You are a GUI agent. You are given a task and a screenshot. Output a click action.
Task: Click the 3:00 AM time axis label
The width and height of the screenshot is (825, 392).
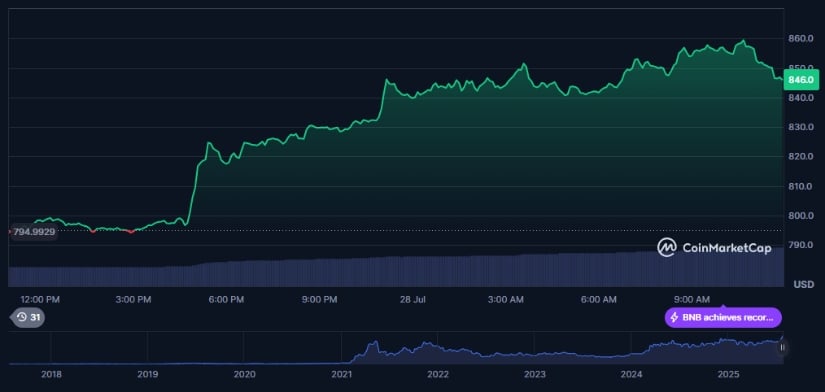[x=506, y=299]
